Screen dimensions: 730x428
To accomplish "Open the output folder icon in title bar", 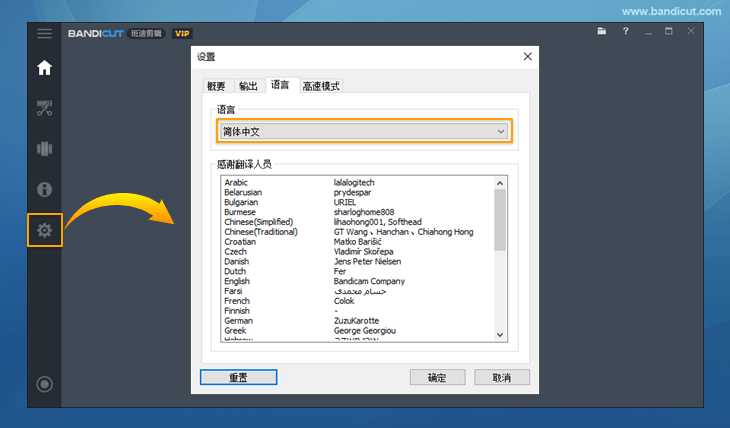I will pos(602,31).
